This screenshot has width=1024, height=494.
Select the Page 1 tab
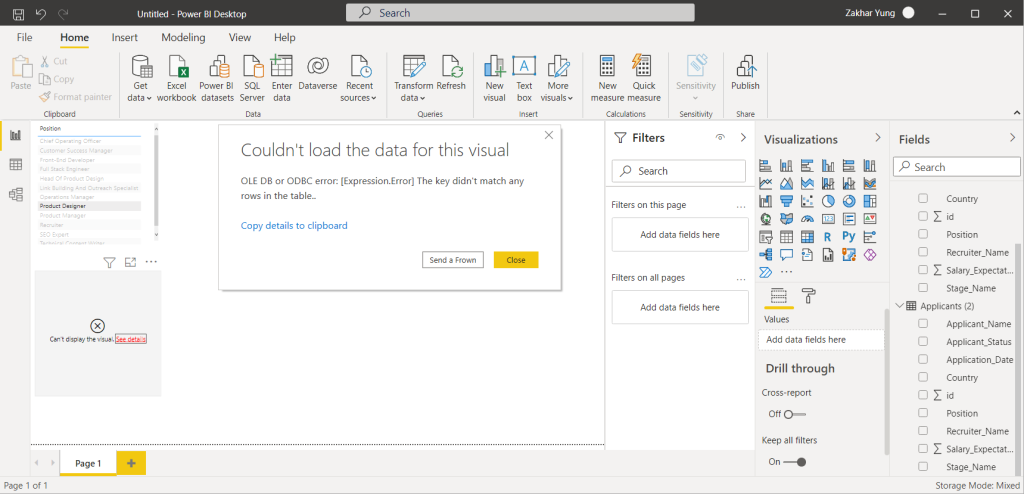pyautogui.click(x=88, y=463)
